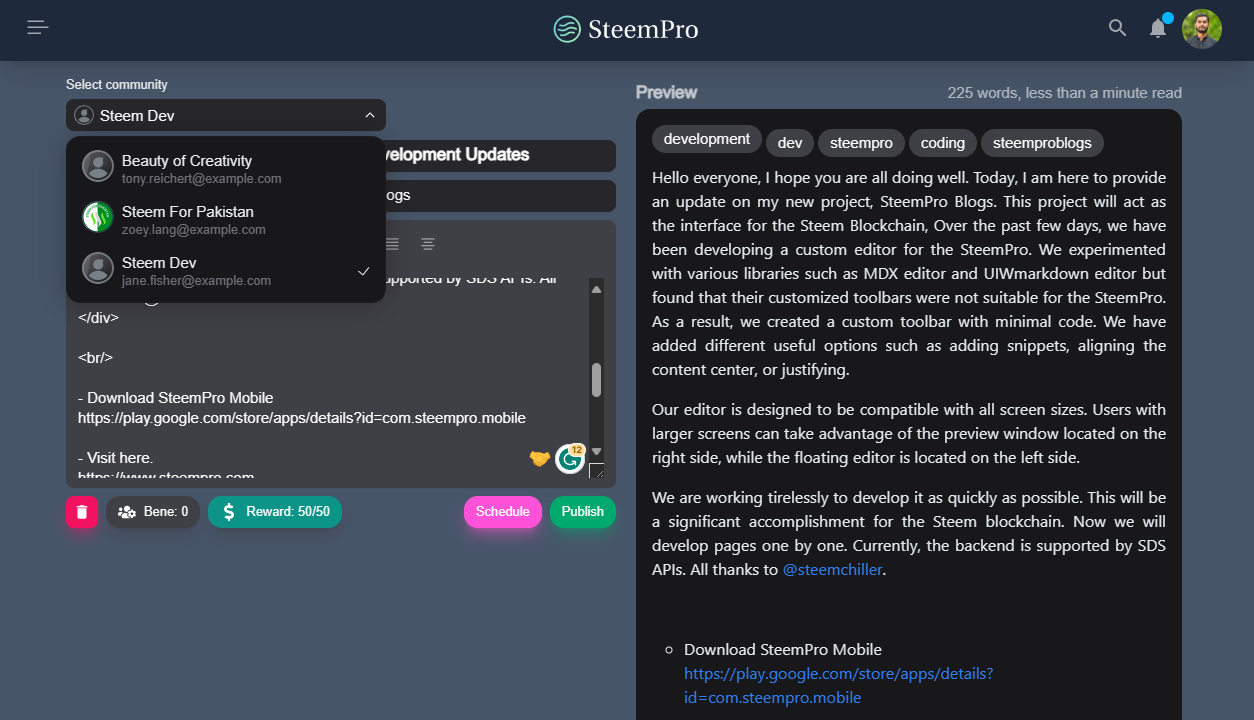
Task: Click the pink Schedule button
Action: tap(503, 512)
